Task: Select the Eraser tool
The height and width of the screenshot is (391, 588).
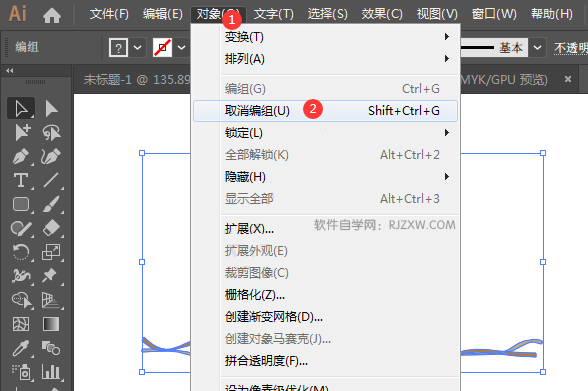Action: pyautogui.click(x=51, y=228)
